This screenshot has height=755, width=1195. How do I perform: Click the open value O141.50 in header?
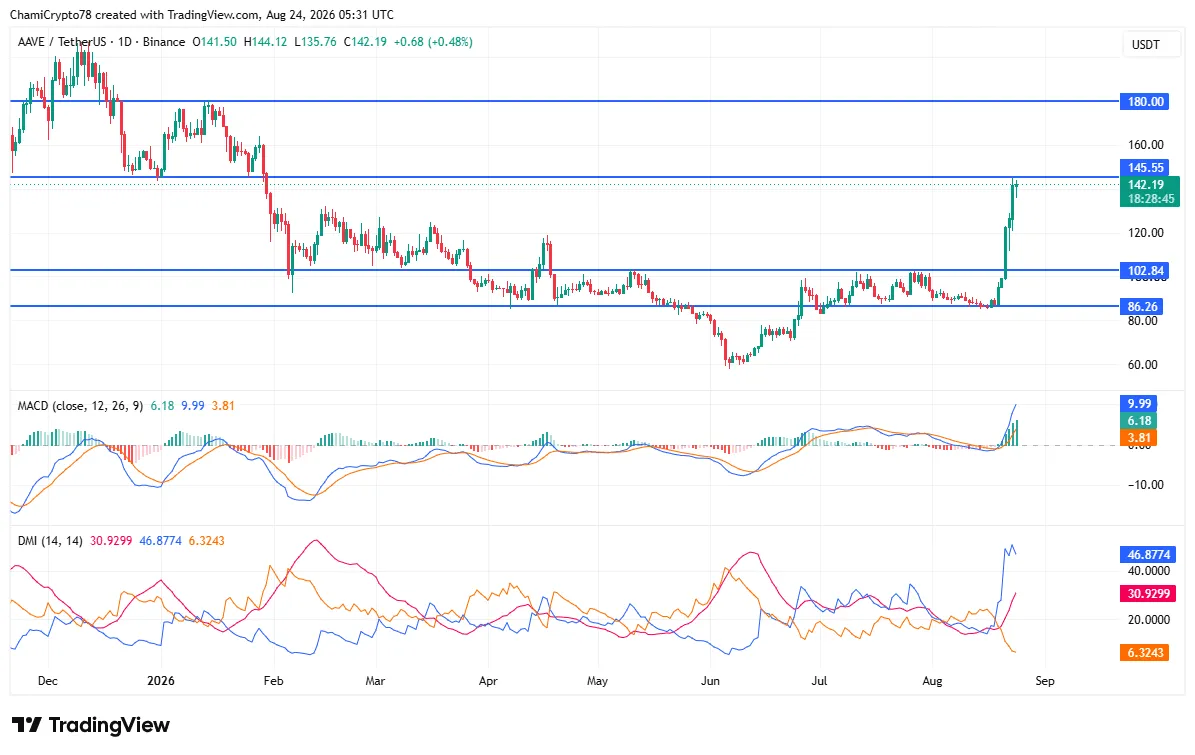coord(215,42)
